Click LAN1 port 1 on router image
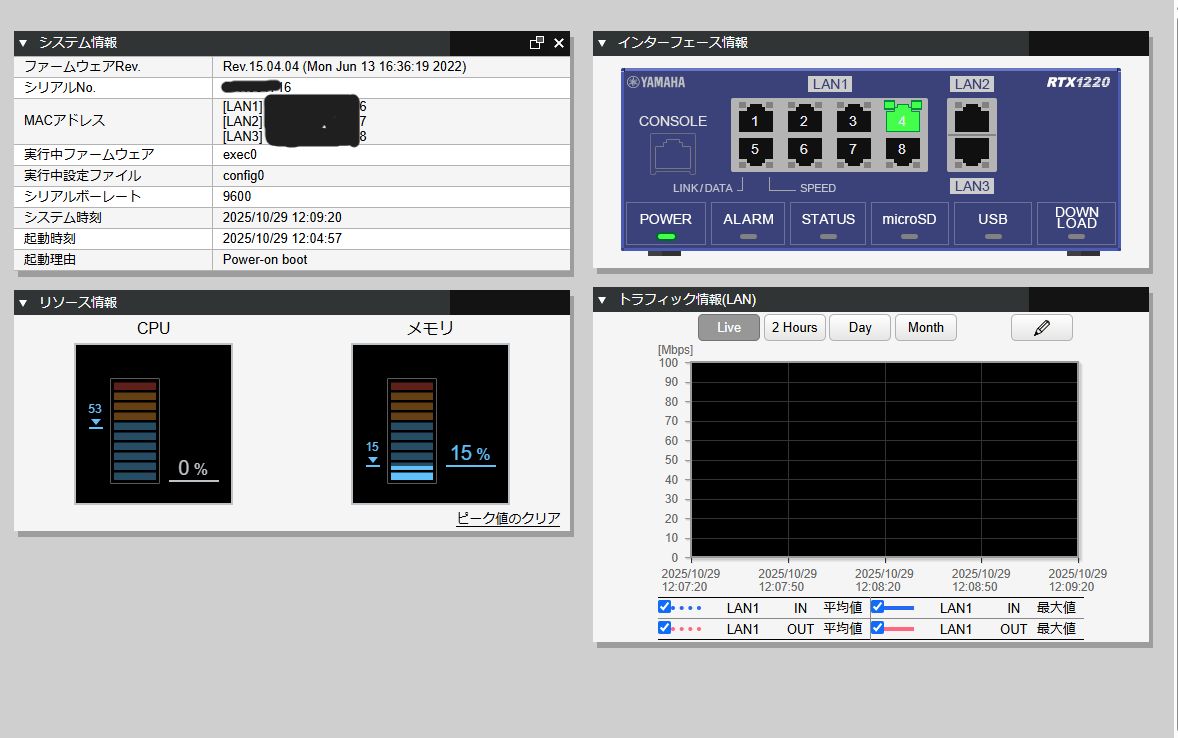Image resolution: width=1178 pixels, height=738 pixels. [x=755, y=120]
